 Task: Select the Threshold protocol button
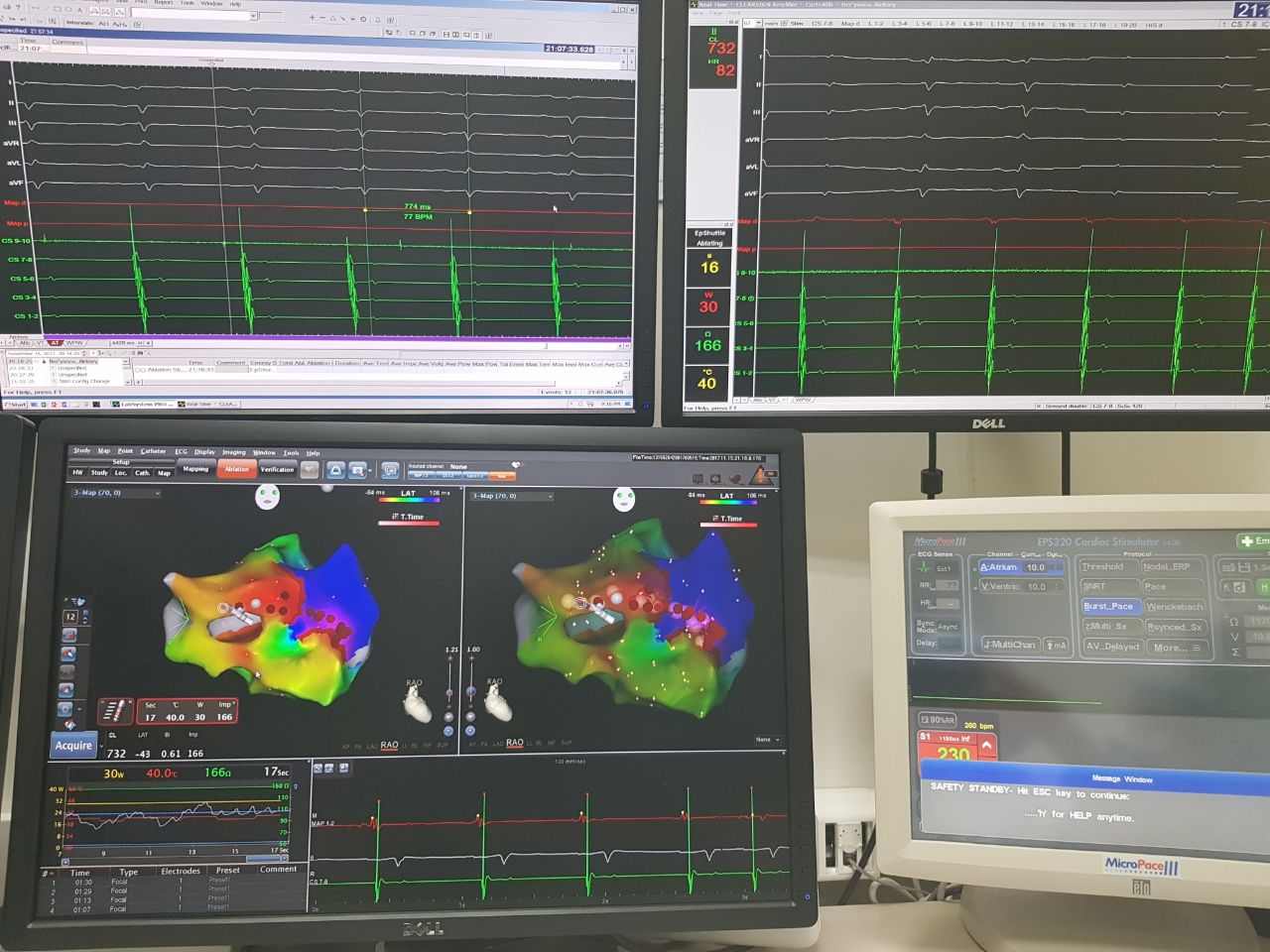pos(1108,567)
